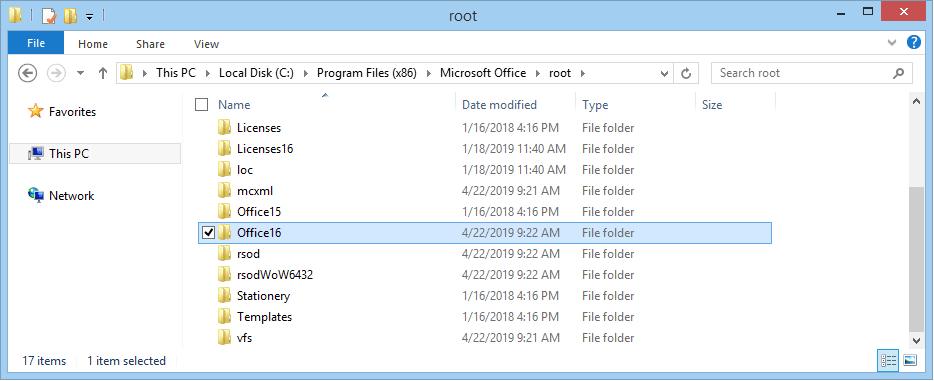Click the Templates folder name

264,317
